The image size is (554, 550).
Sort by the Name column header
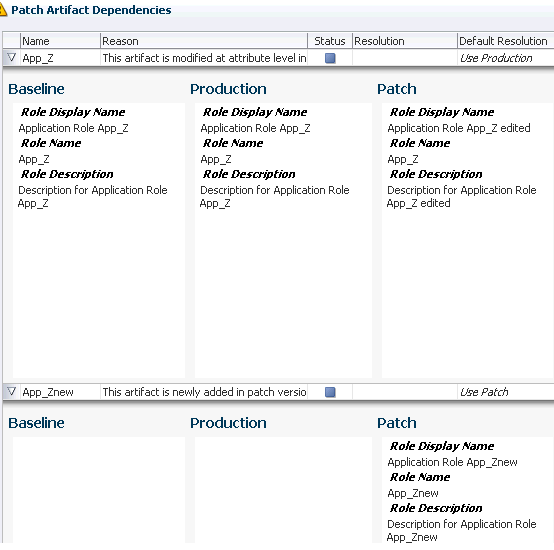[x=60, y=41]
